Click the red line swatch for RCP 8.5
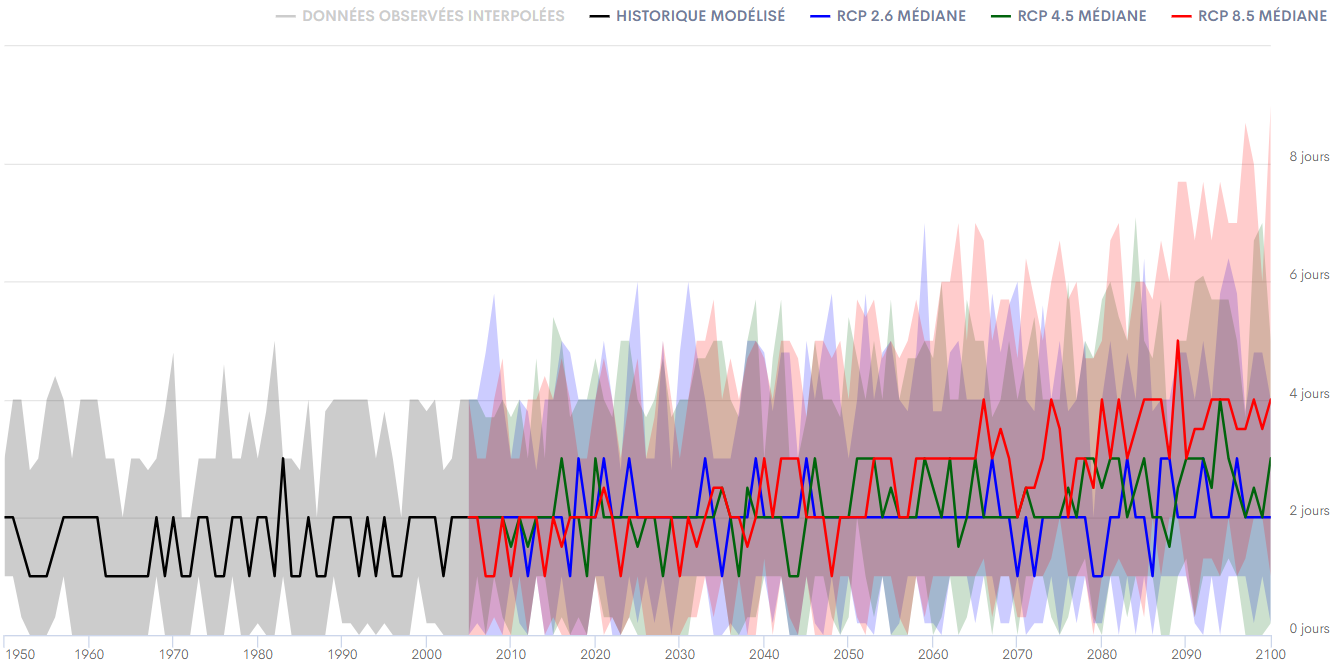This screenshot has width=1338, height=670. point(1180,16)
